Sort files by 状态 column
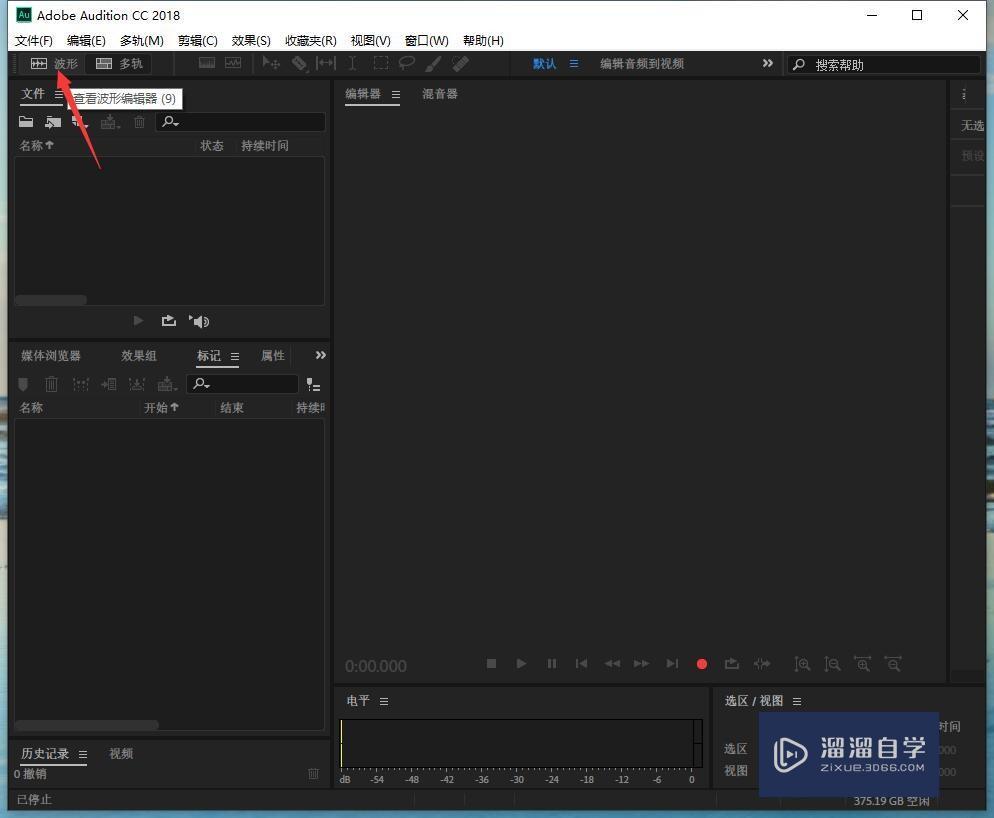994x818 pixels. click(212, 146)
